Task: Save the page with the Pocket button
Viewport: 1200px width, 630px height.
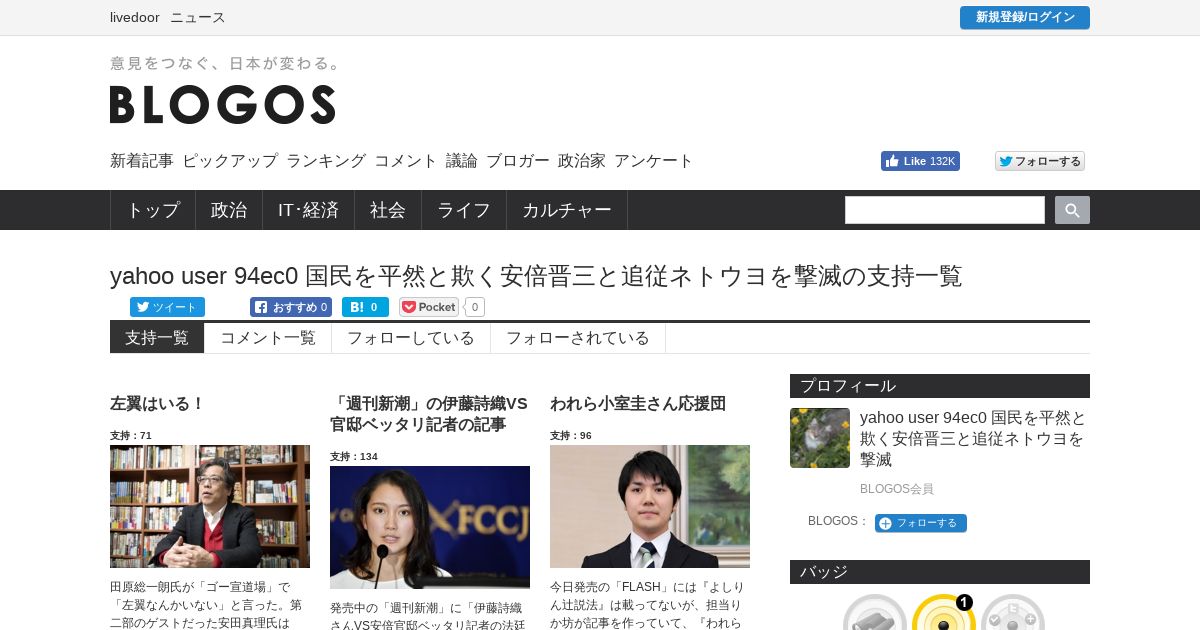Action: click(429, 307)
